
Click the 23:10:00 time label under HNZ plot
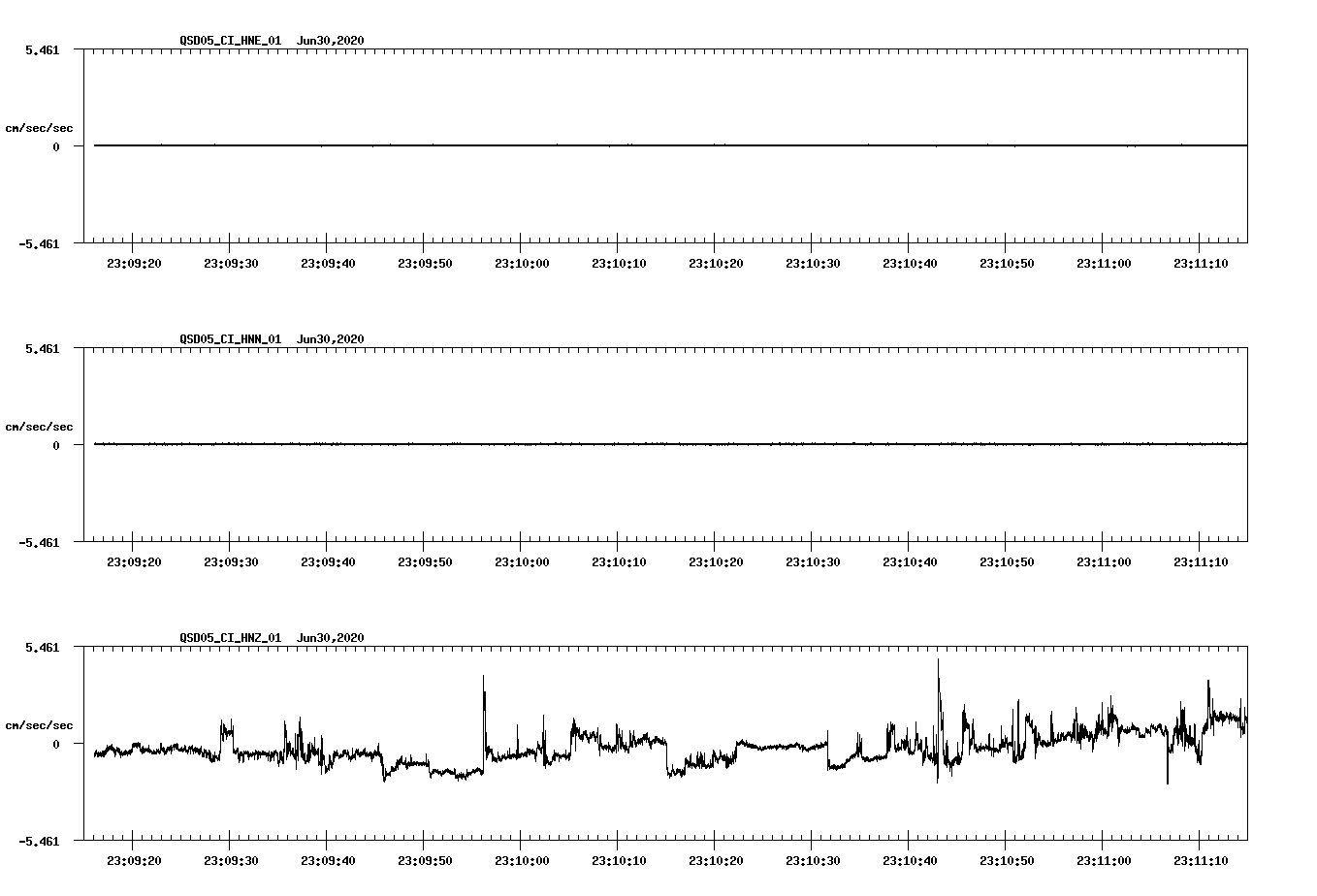coord(522,861)
